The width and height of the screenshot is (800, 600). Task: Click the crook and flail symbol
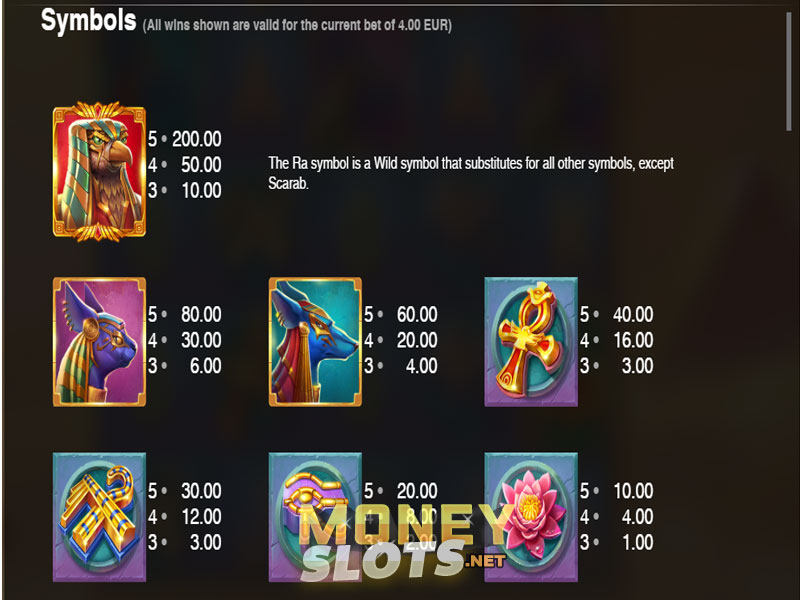pos(99,517)
